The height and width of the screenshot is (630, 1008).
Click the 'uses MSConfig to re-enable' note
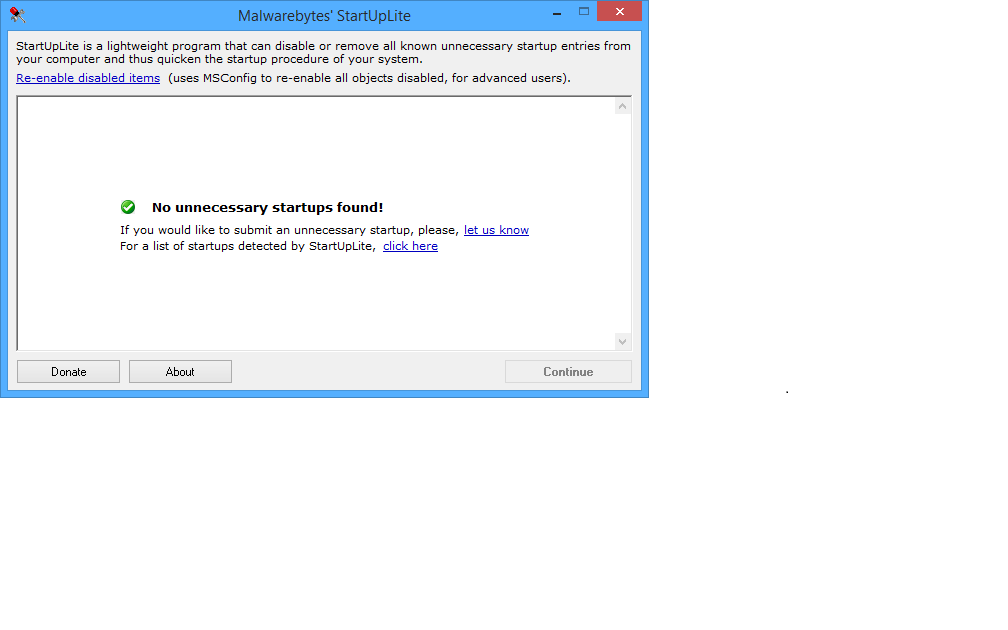369,78
